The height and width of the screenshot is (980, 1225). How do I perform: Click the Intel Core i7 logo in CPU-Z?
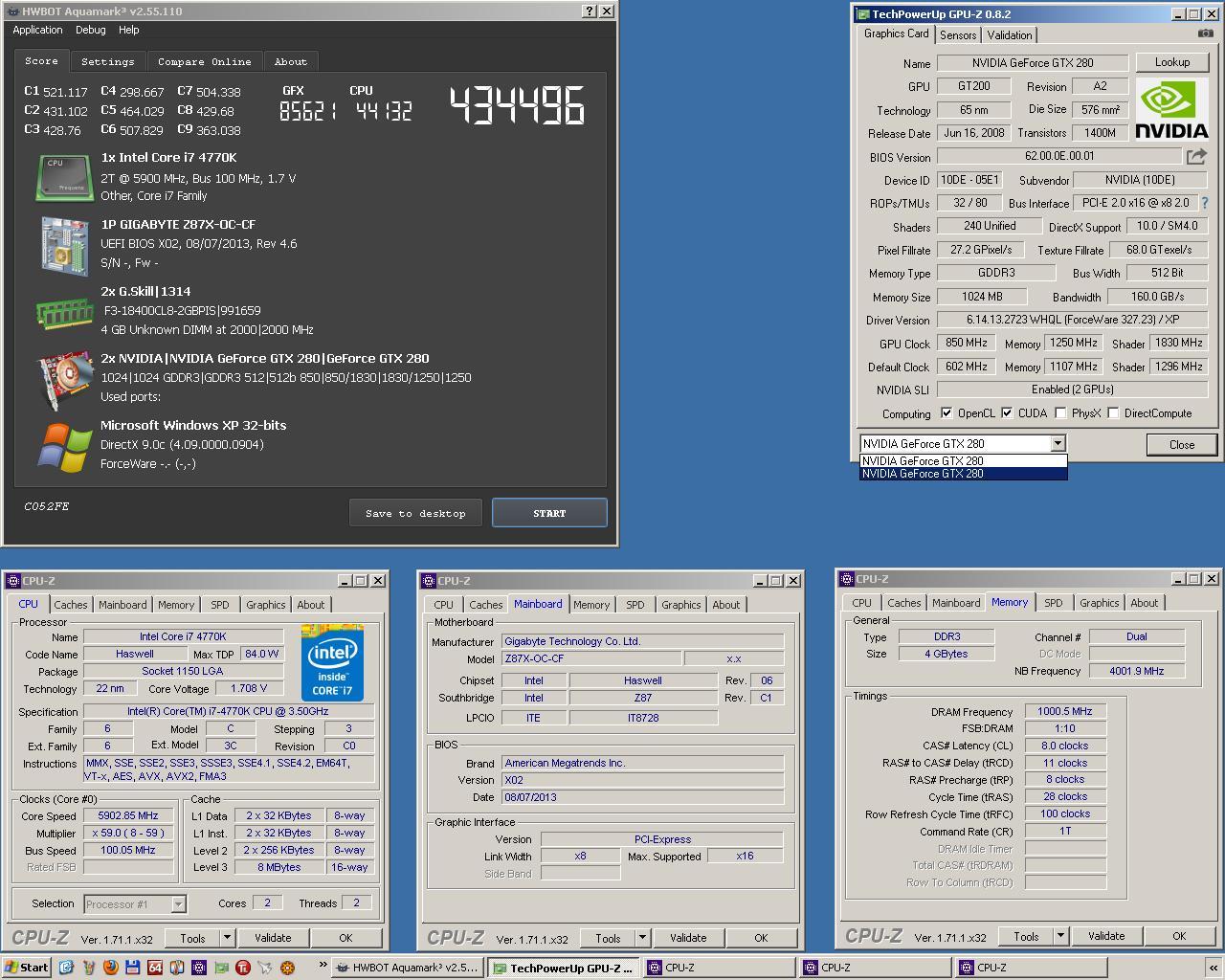point(333,662)
